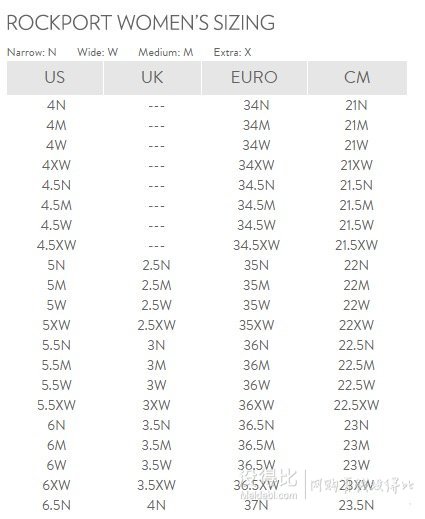Click the UK size 2.5N cell
Screen dimensions: 425x519
coord(156,265)
